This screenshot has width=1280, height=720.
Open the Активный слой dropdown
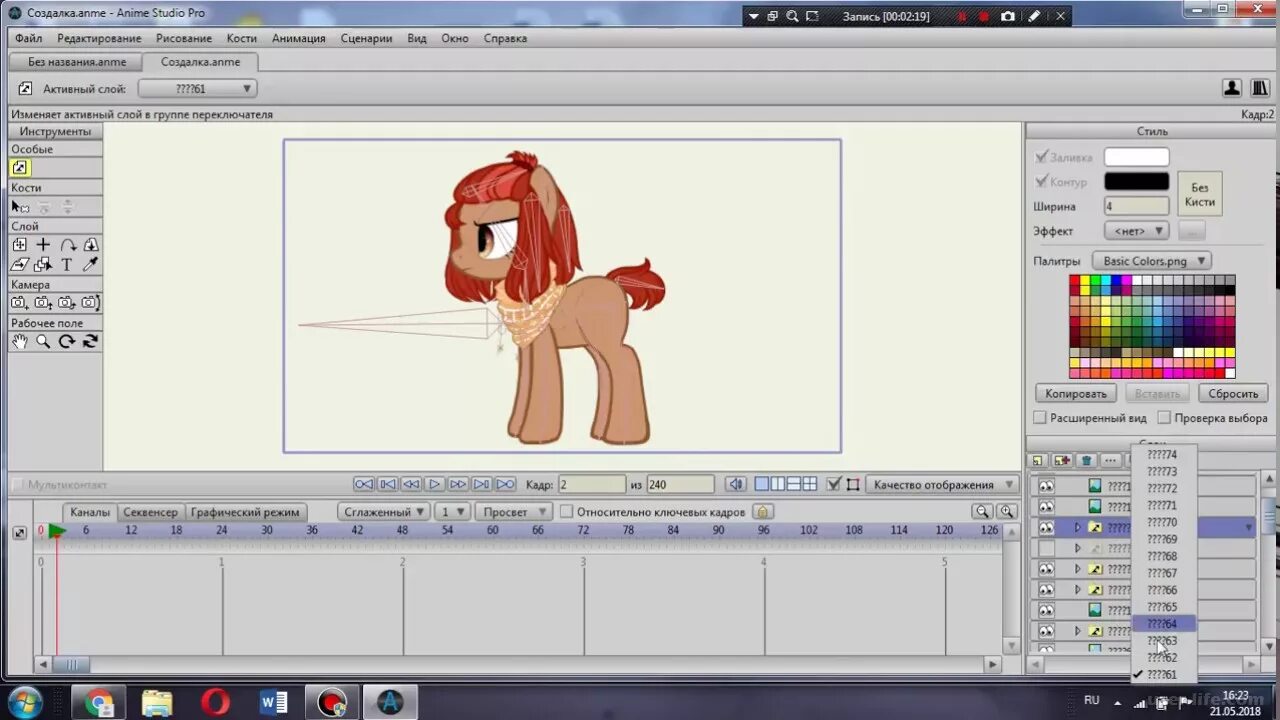click(198, 89)
